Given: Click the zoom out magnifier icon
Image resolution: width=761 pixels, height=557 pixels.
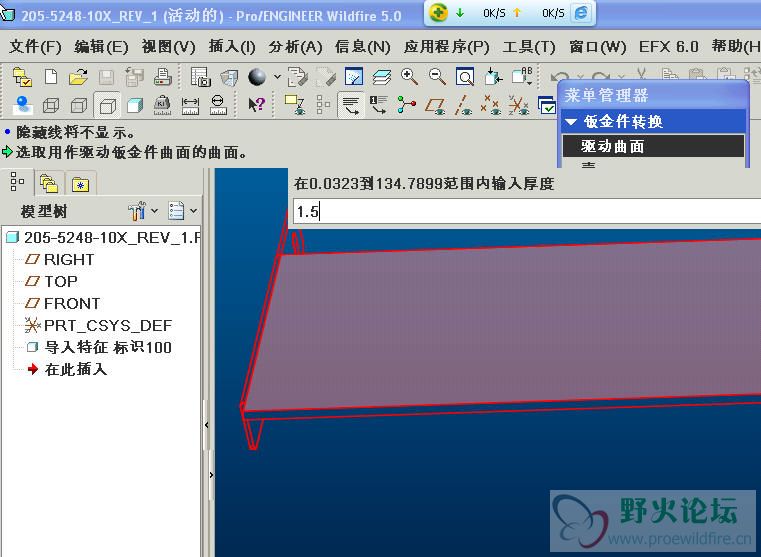Looking at the screenshot, I should [437, 77].
